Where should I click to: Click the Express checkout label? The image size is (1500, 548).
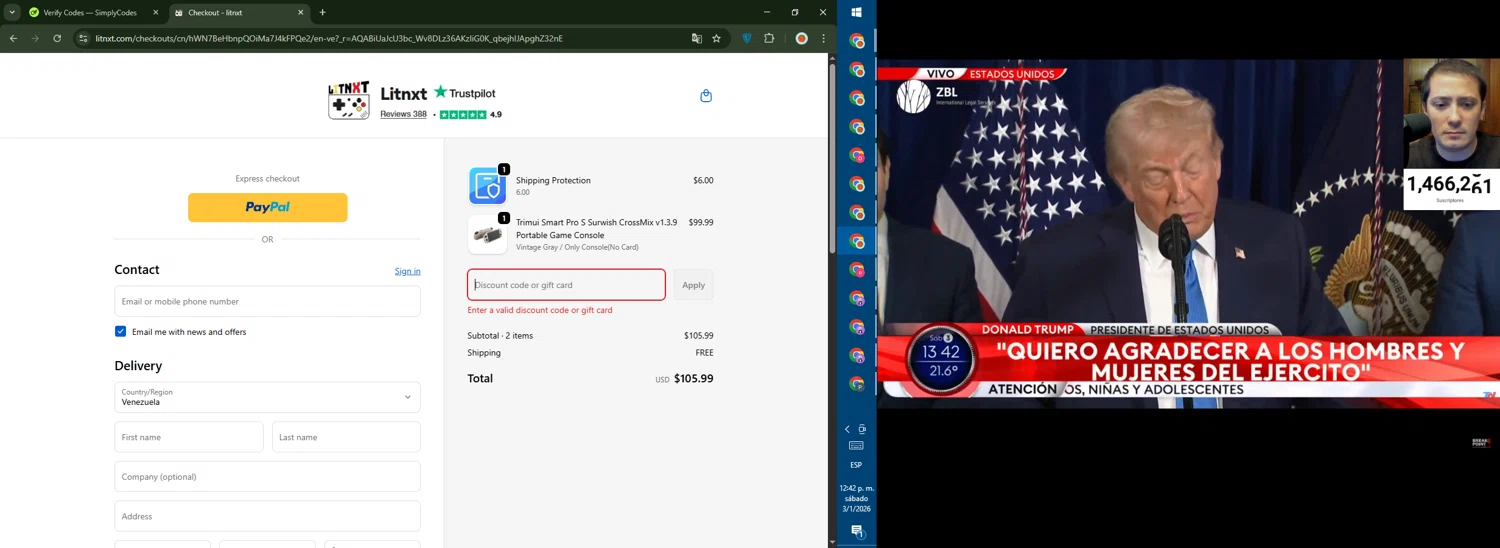coord(267,179)
